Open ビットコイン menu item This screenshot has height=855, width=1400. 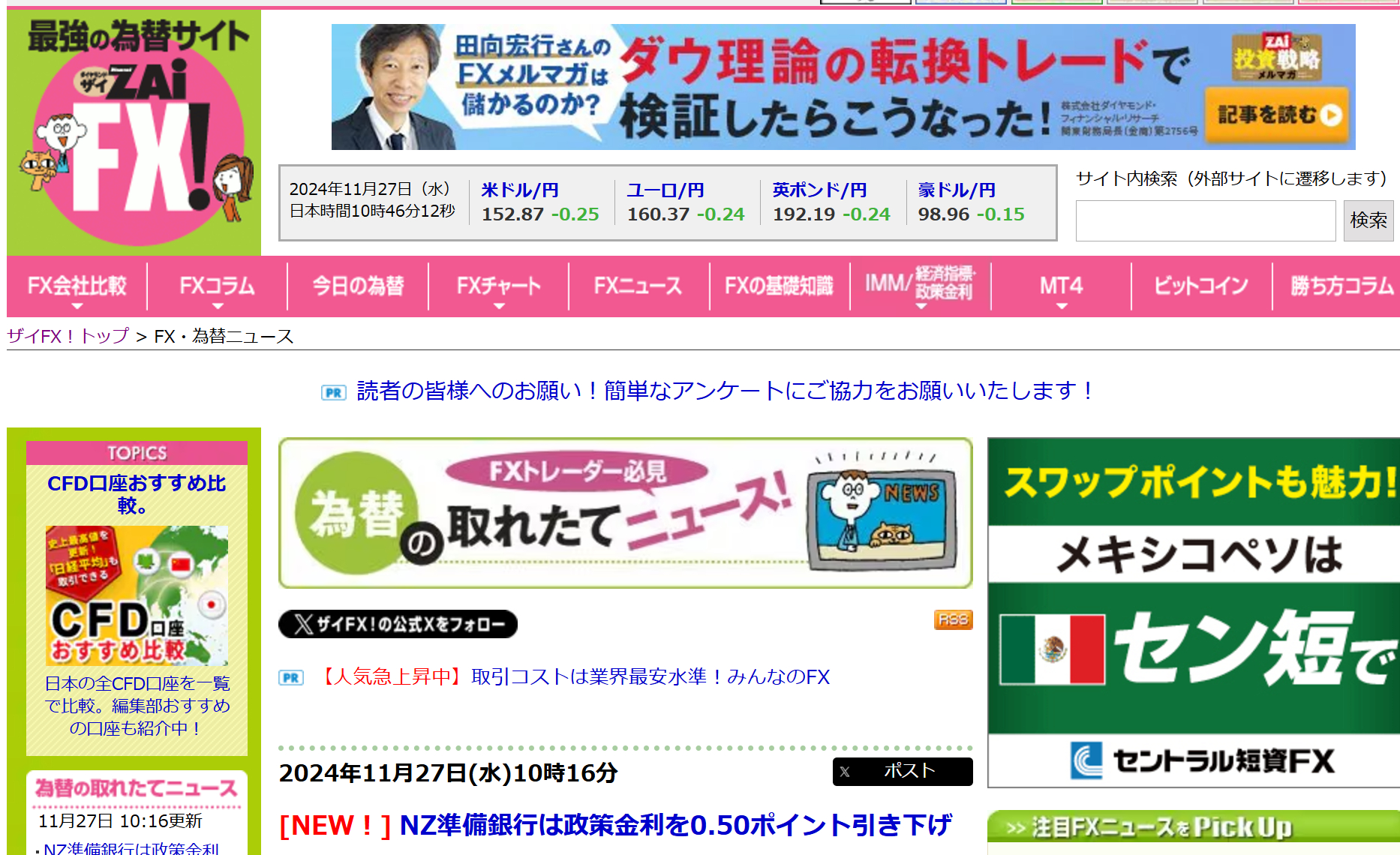coord(1201,286)
